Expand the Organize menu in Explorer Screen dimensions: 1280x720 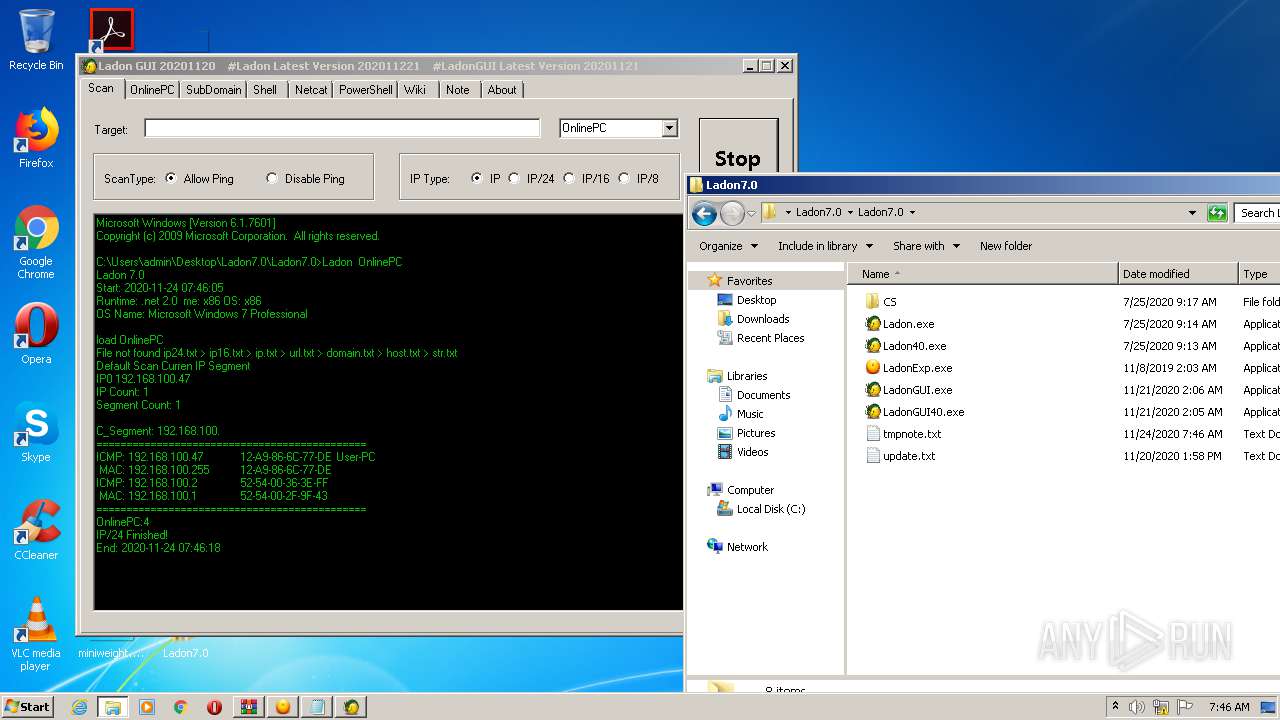(730, 246)
